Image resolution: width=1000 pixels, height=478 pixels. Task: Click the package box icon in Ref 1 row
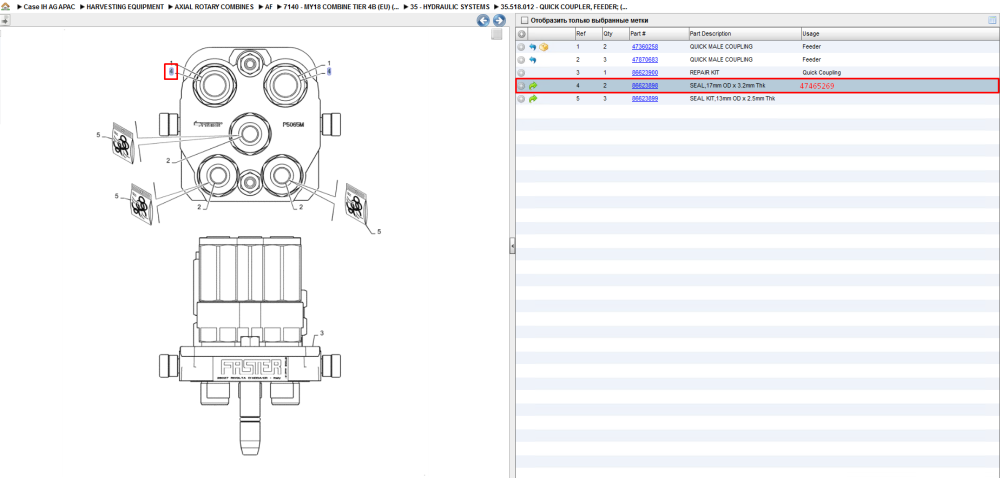[x=544, y=47]
